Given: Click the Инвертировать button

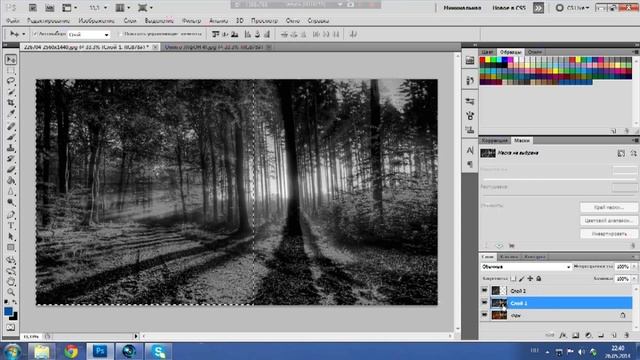Looking at the screenshot, I should point(609,234).
